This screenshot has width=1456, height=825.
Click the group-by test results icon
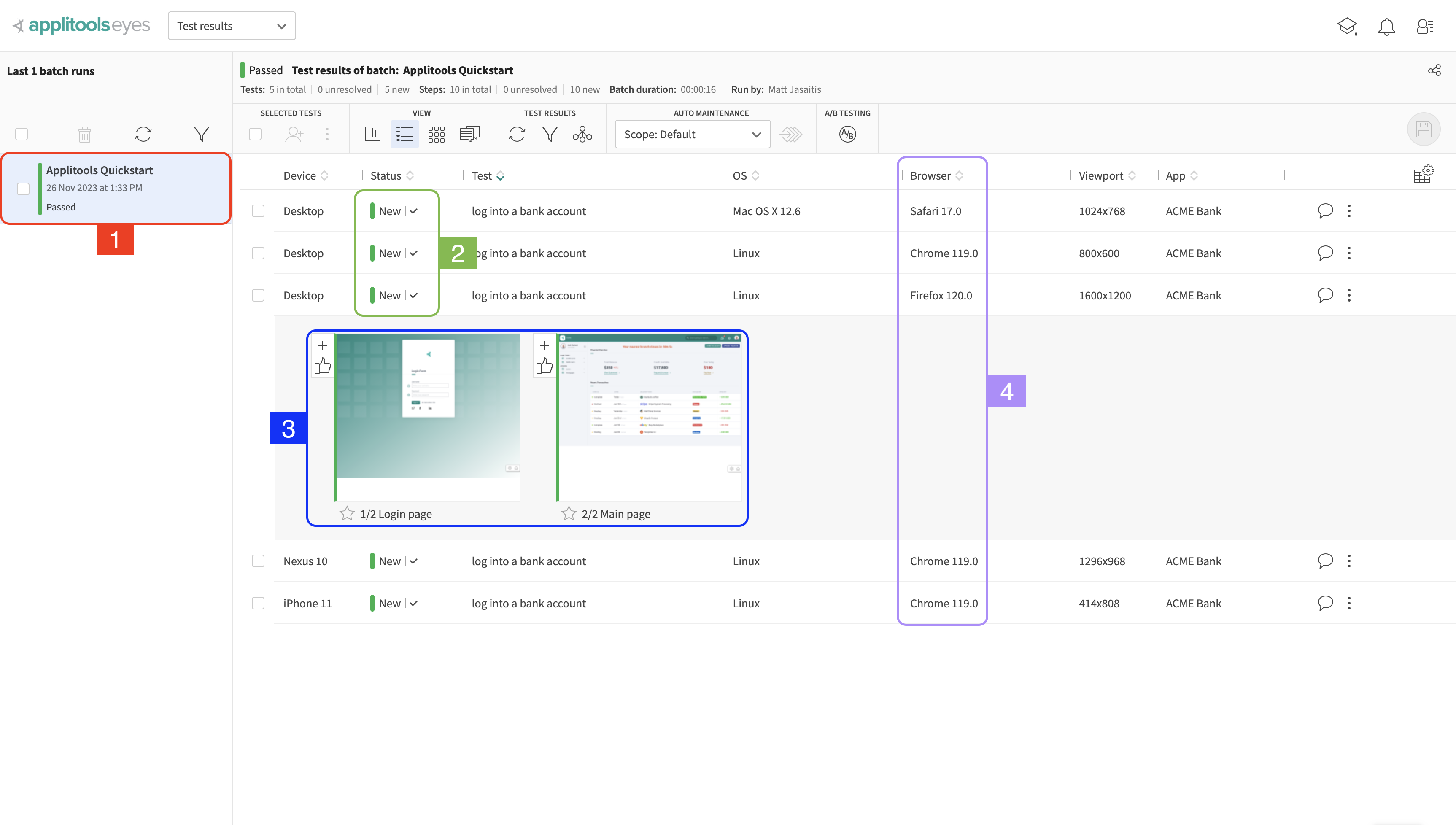[x=582, y=134]
